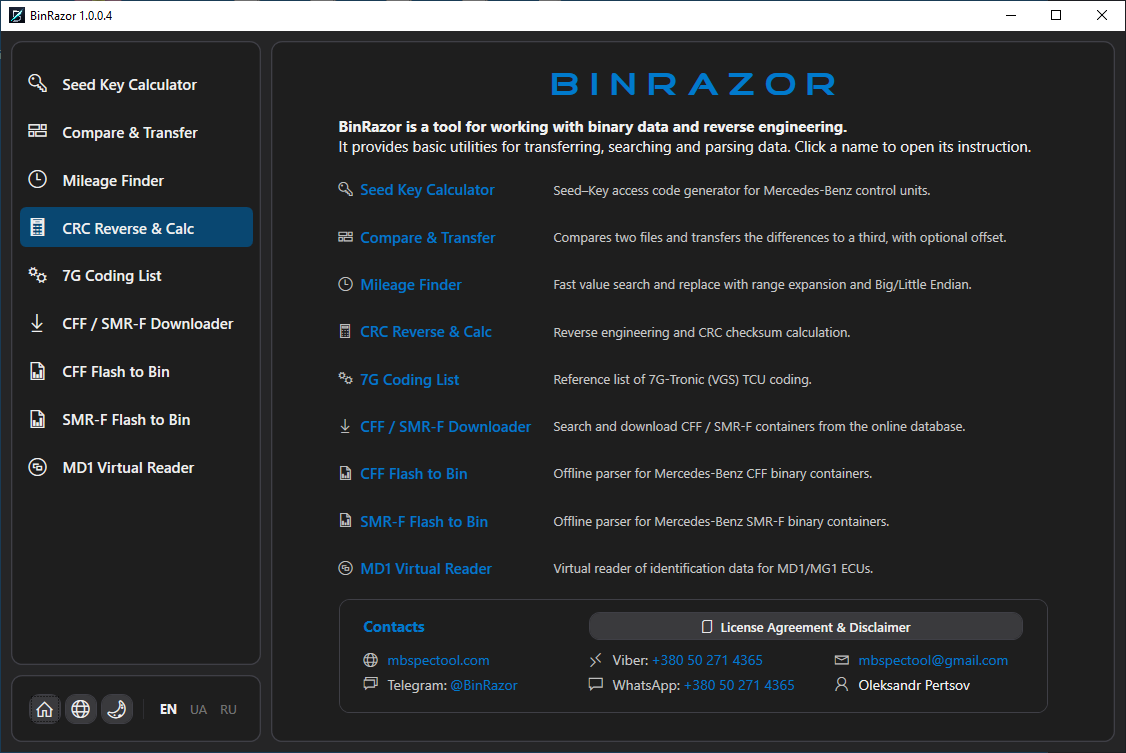Click the WhatsApp chat bubble icon
The height and width of the screenshot is (753, 1126).
[595, 683]
